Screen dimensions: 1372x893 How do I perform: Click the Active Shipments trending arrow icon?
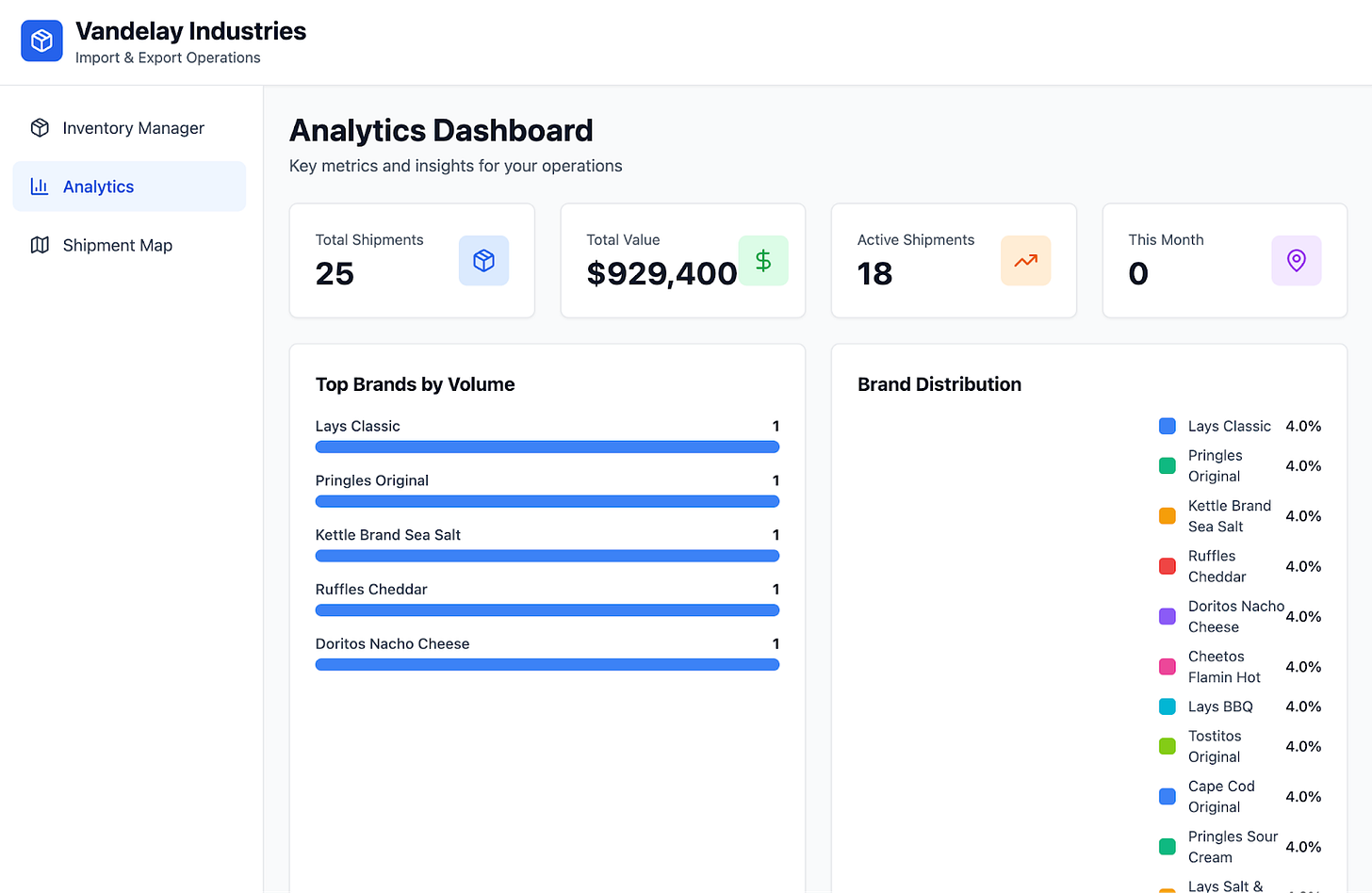(1025, 261)
